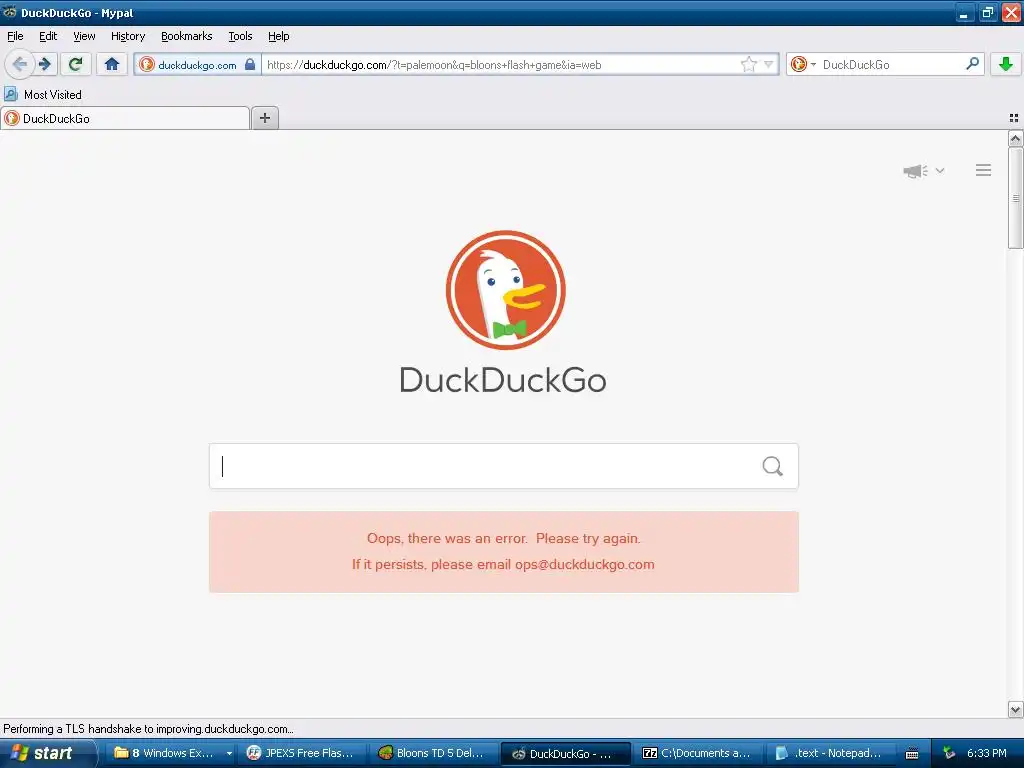Click the Mypal raccoon title bar icon
Viewport: 1024px width, 768px height.
[x=10, y=12]
